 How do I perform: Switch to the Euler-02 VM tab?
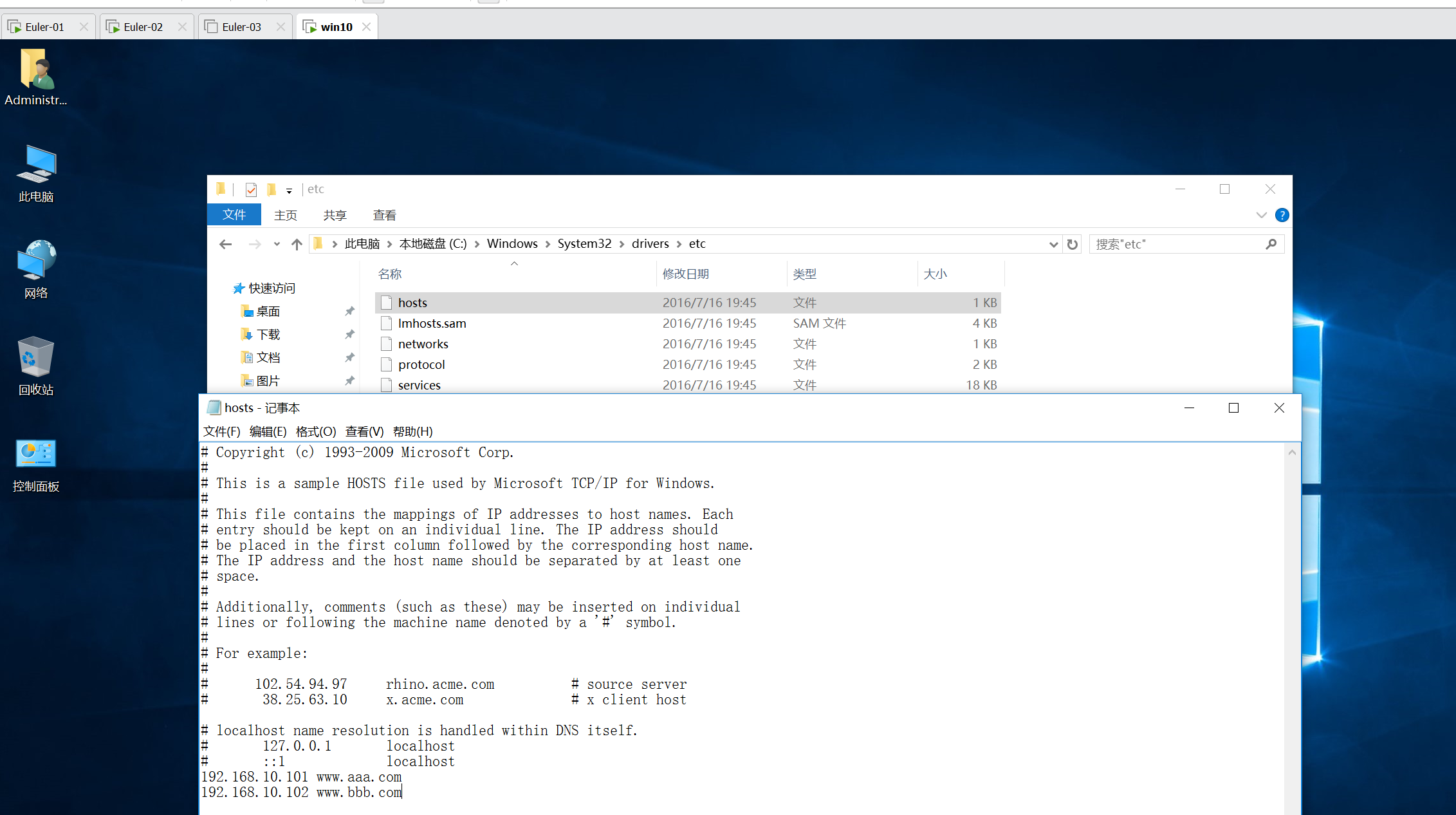pyautogui.click(x=143, y=27)
